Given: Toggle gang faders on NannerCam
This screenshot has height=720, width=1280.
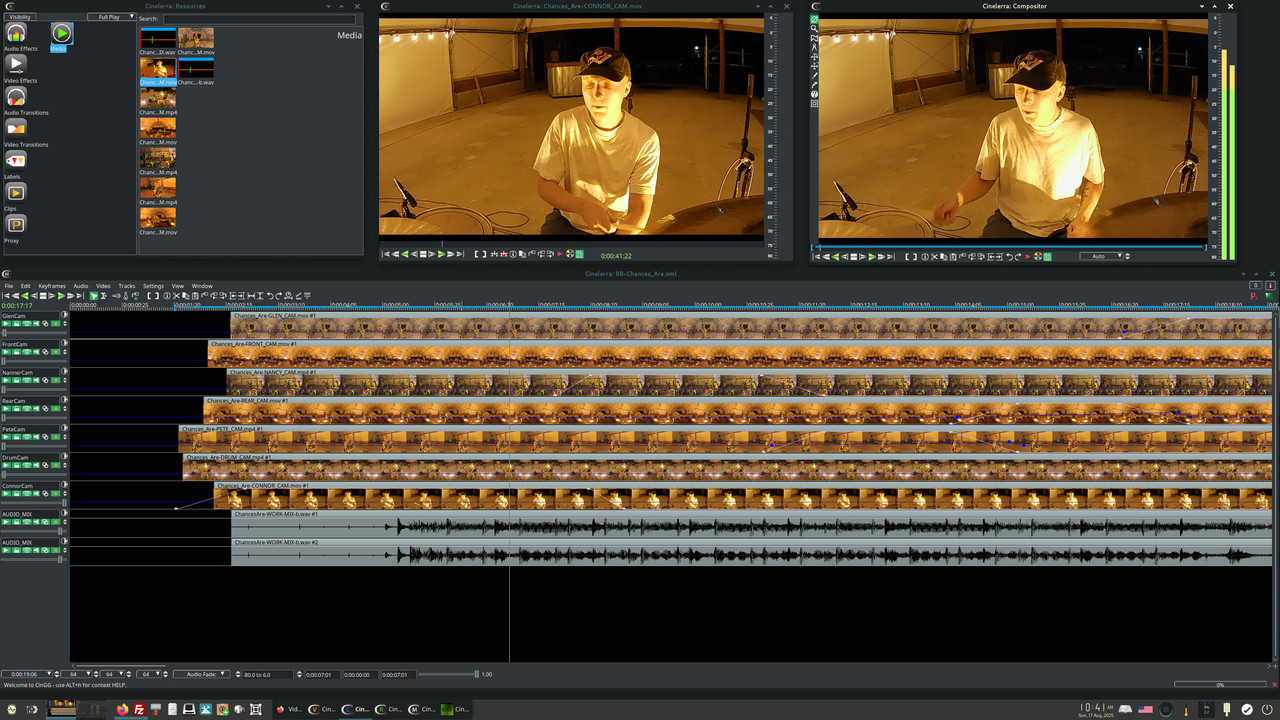Looking at the screenshot, I should 26,380.
